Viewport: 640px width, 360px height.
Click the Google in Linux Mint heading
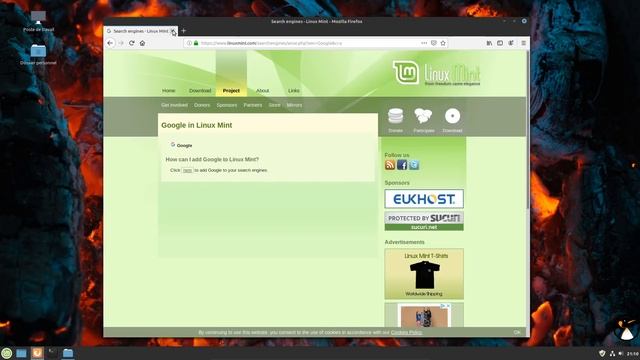(x=196, y=125)
